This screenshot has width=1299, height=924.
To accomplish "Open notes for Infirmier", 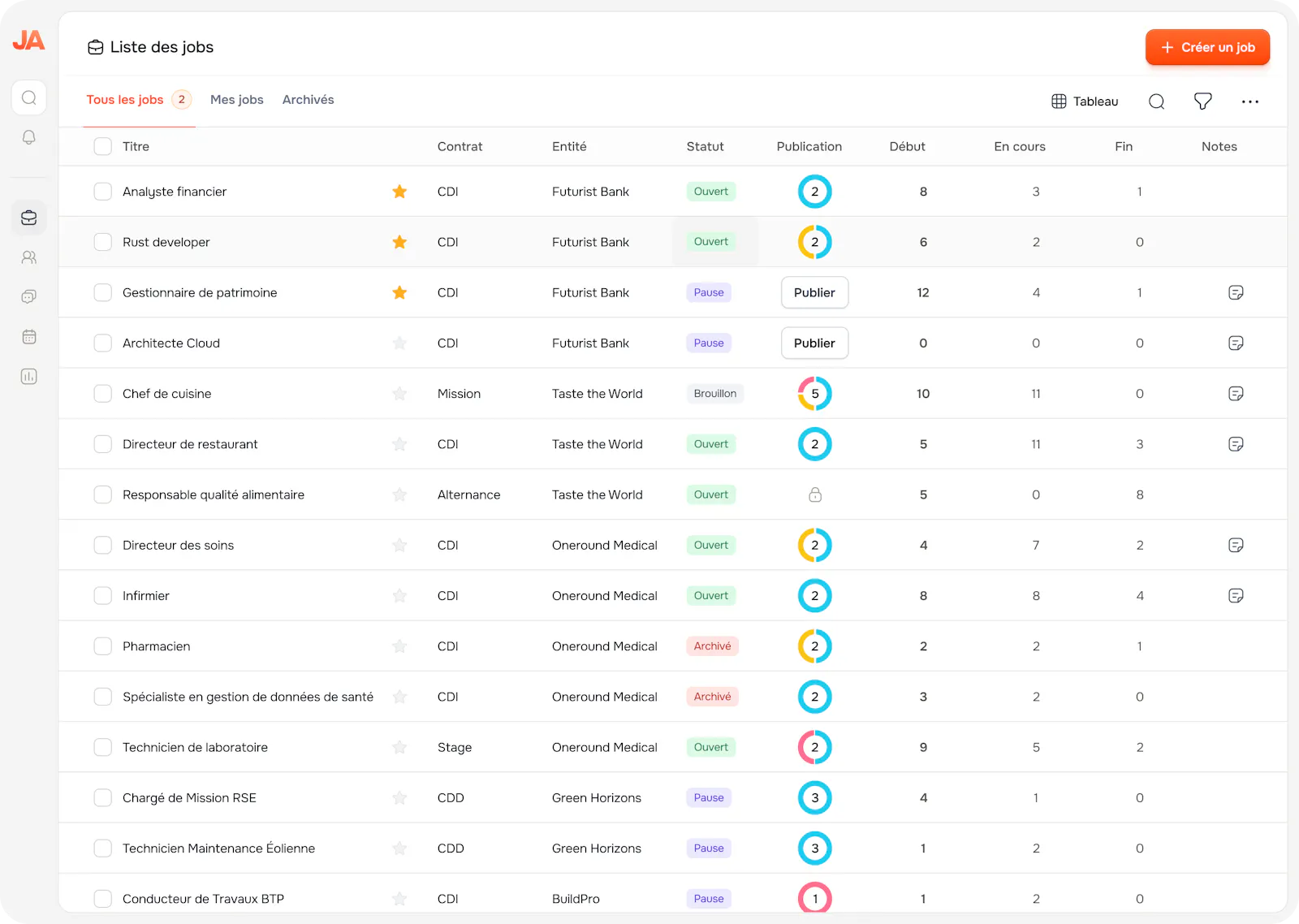I will coord(1236,596).
